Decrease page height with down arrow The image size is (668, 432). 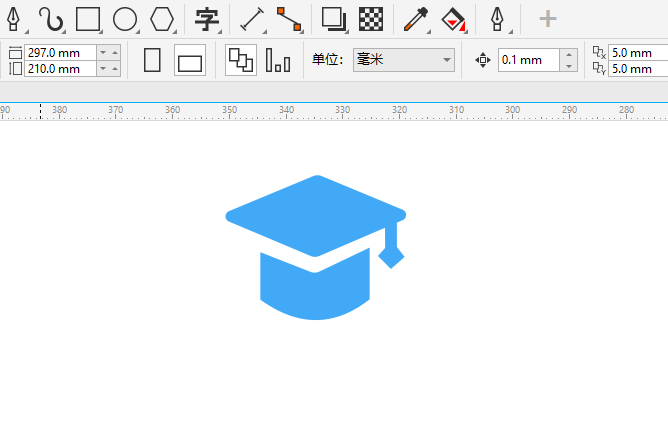[x=103, y=69]
